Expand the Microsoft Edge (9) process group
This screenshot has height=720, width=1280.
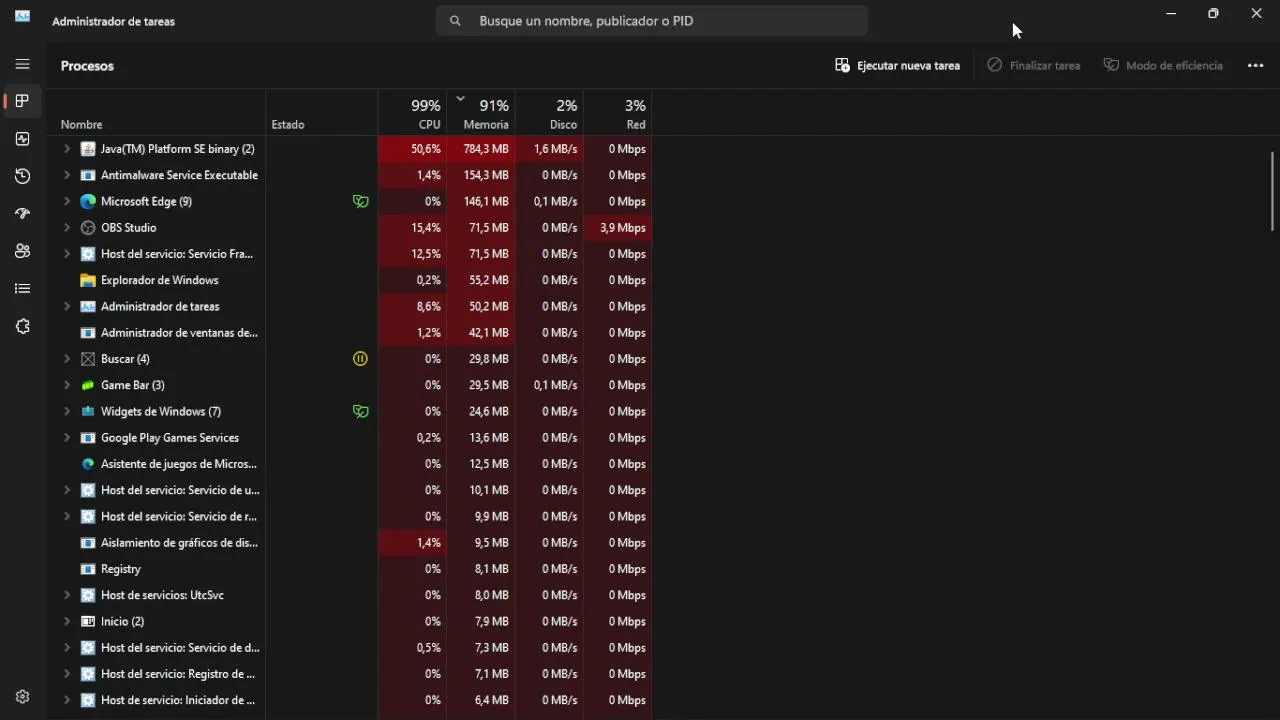point(67,201)
